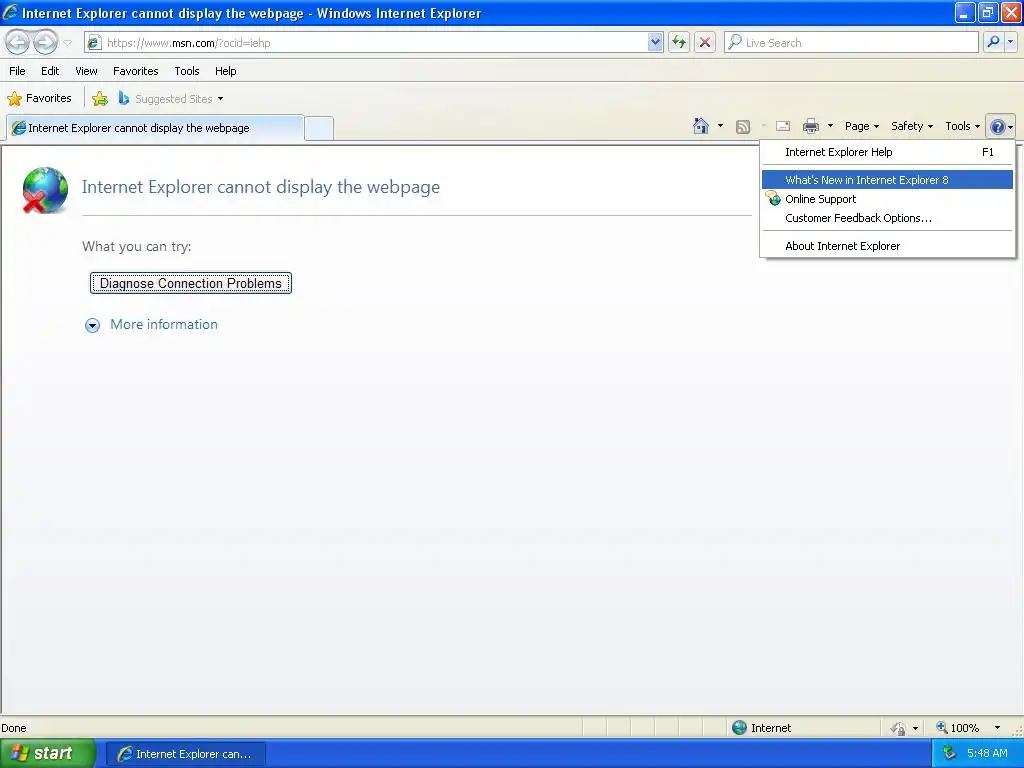
Task: Open the Home button dropdown arrow
Action: tap(720, 126)
